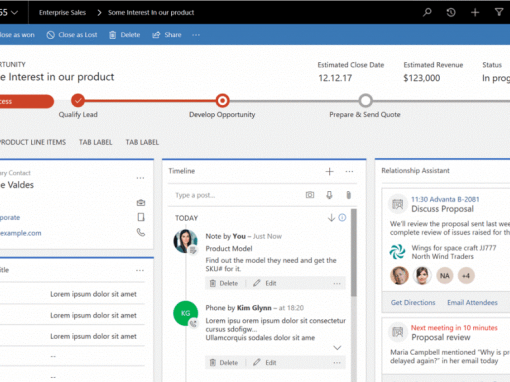Image resolution: width=510 pixels, height=382 pixels.
Task: Open '11:30 Advanta B-2081' link
Action: tap(445, 199)
